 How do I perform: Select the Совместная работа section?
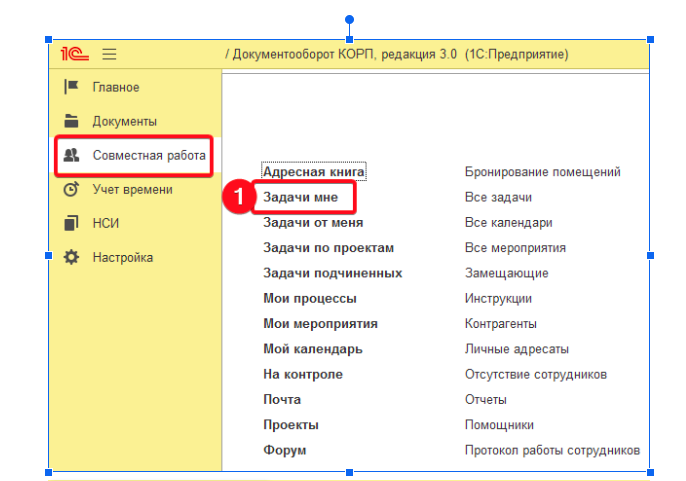[149, 155]
